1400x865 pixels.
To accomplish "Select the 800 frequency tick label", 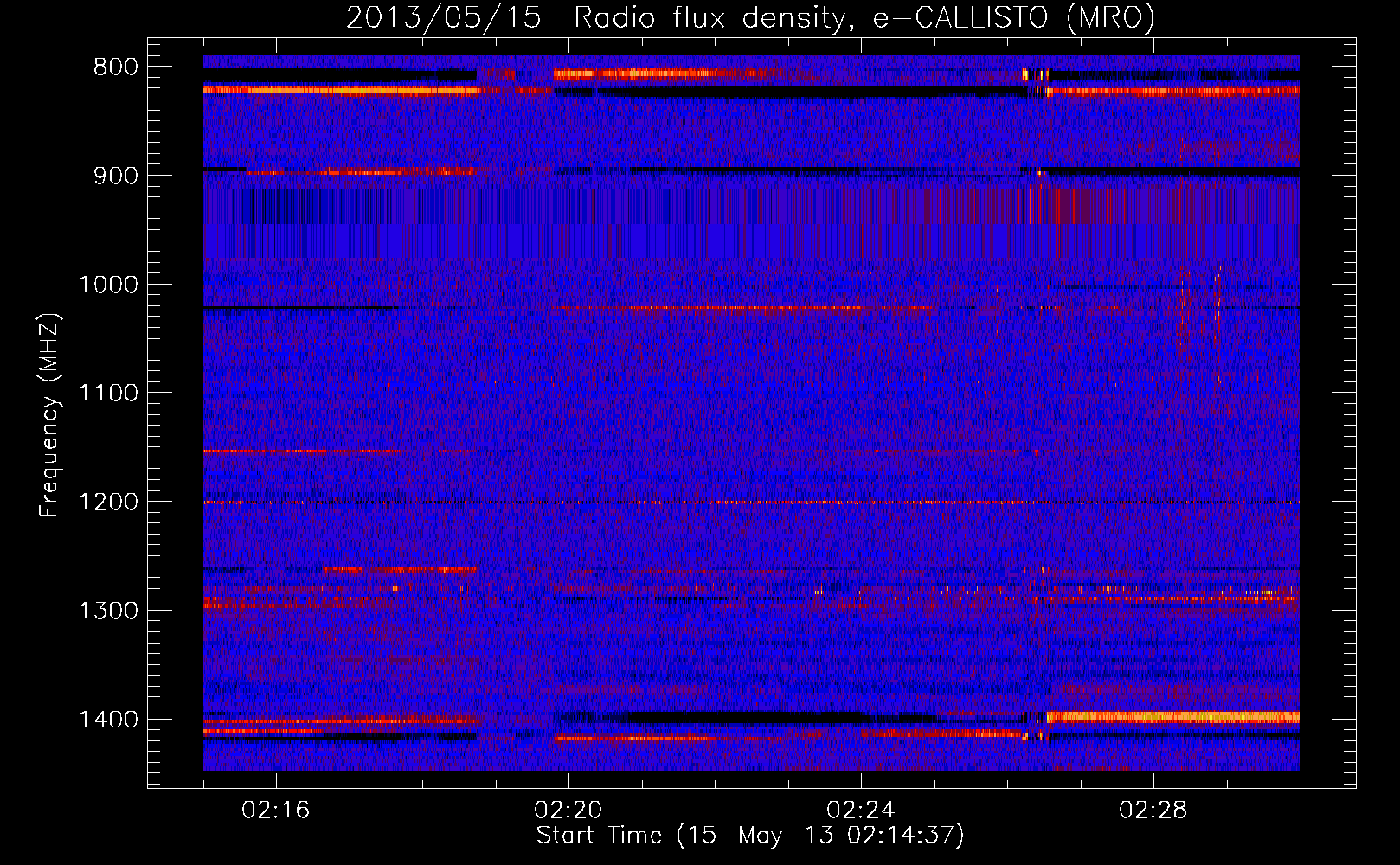I will pyautogui.click(x=116, y=67).
